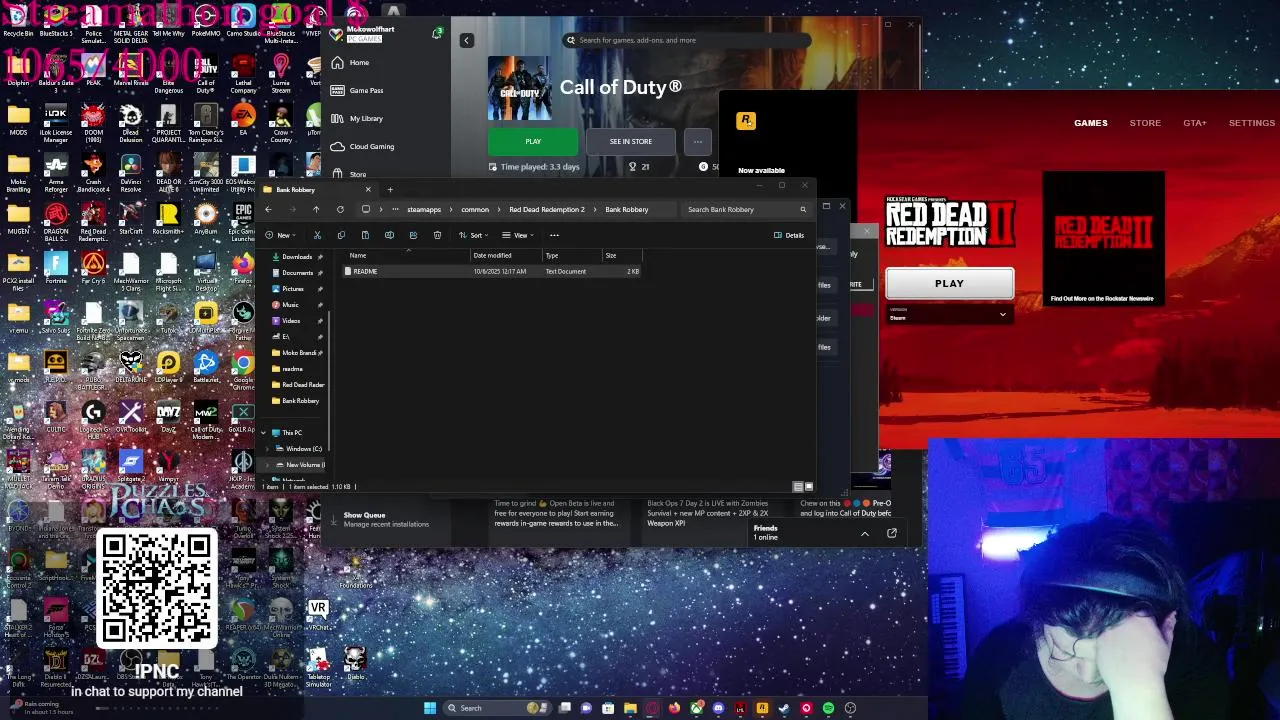Click Show Queue in Xbox app

pos(380,519)
